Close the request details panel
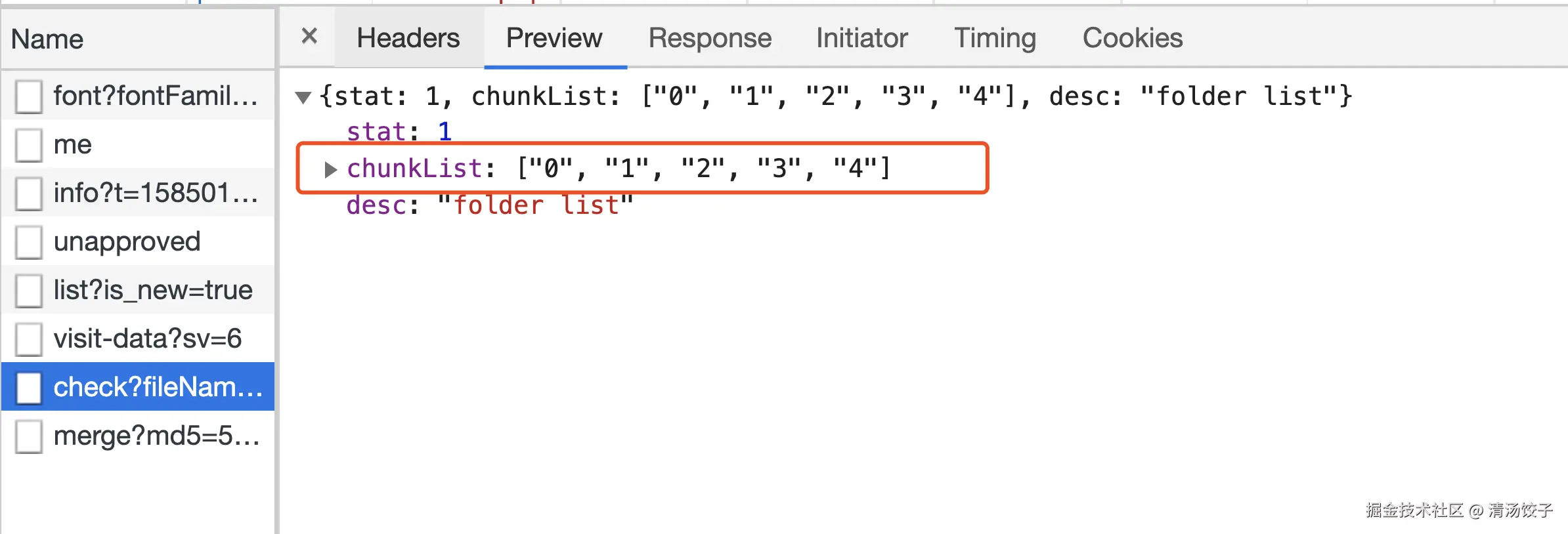Viewport: 1568px width, 534px height. 309,36
